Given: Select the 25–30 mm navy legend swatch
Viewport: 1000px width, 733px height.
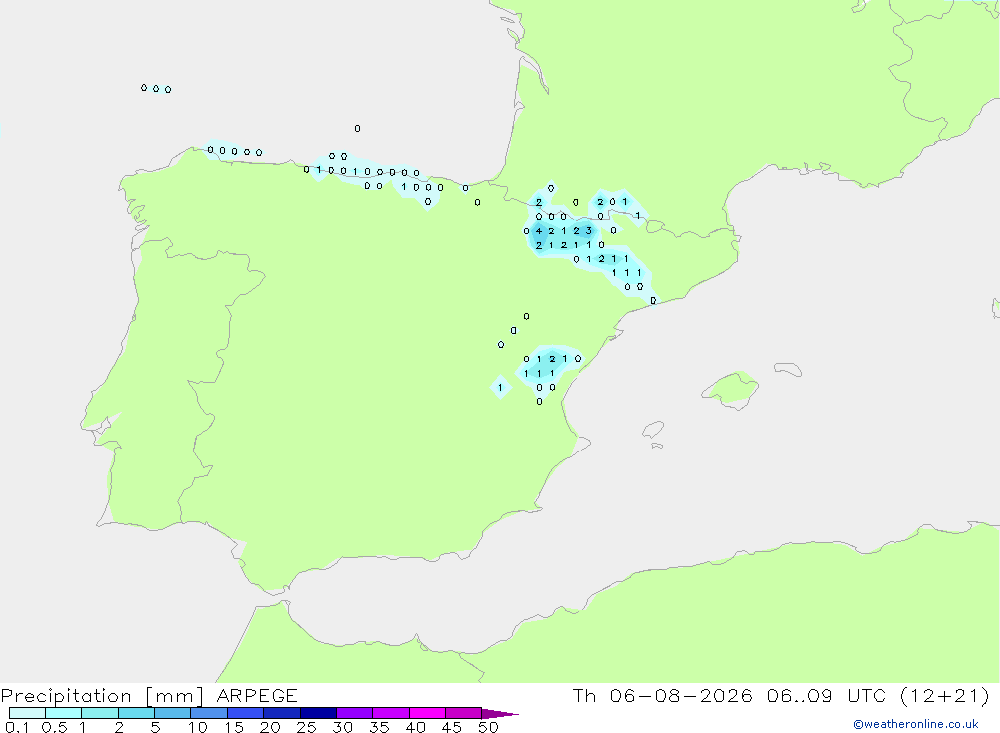Looking at the screenshot, I should click(x=318, y=713).
